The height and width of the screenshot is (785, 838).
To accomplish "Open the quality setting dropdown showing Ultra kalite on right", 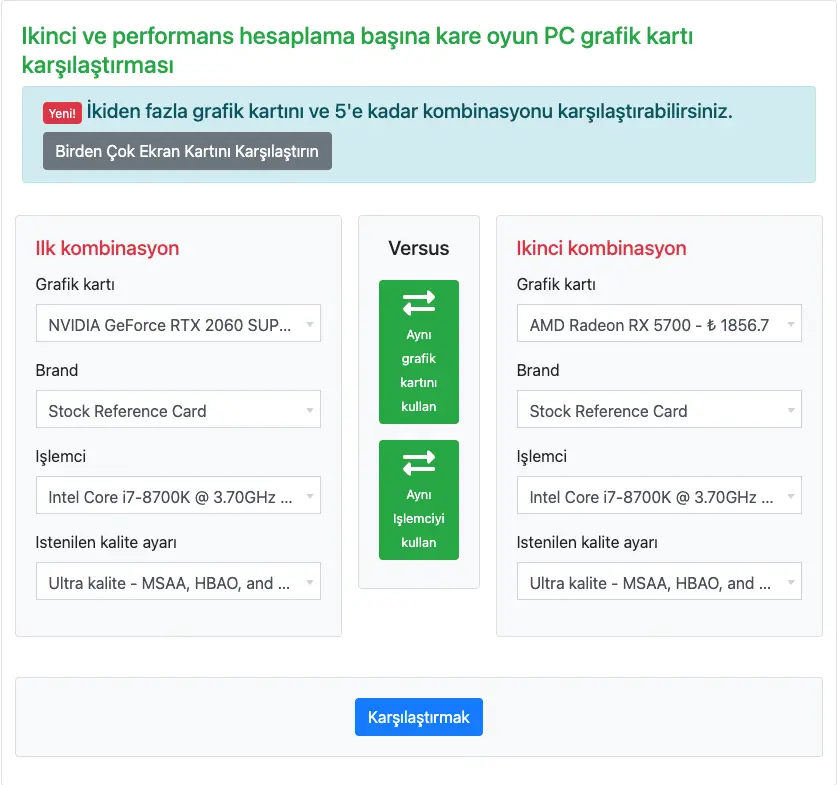I will [x=659, y=581].
